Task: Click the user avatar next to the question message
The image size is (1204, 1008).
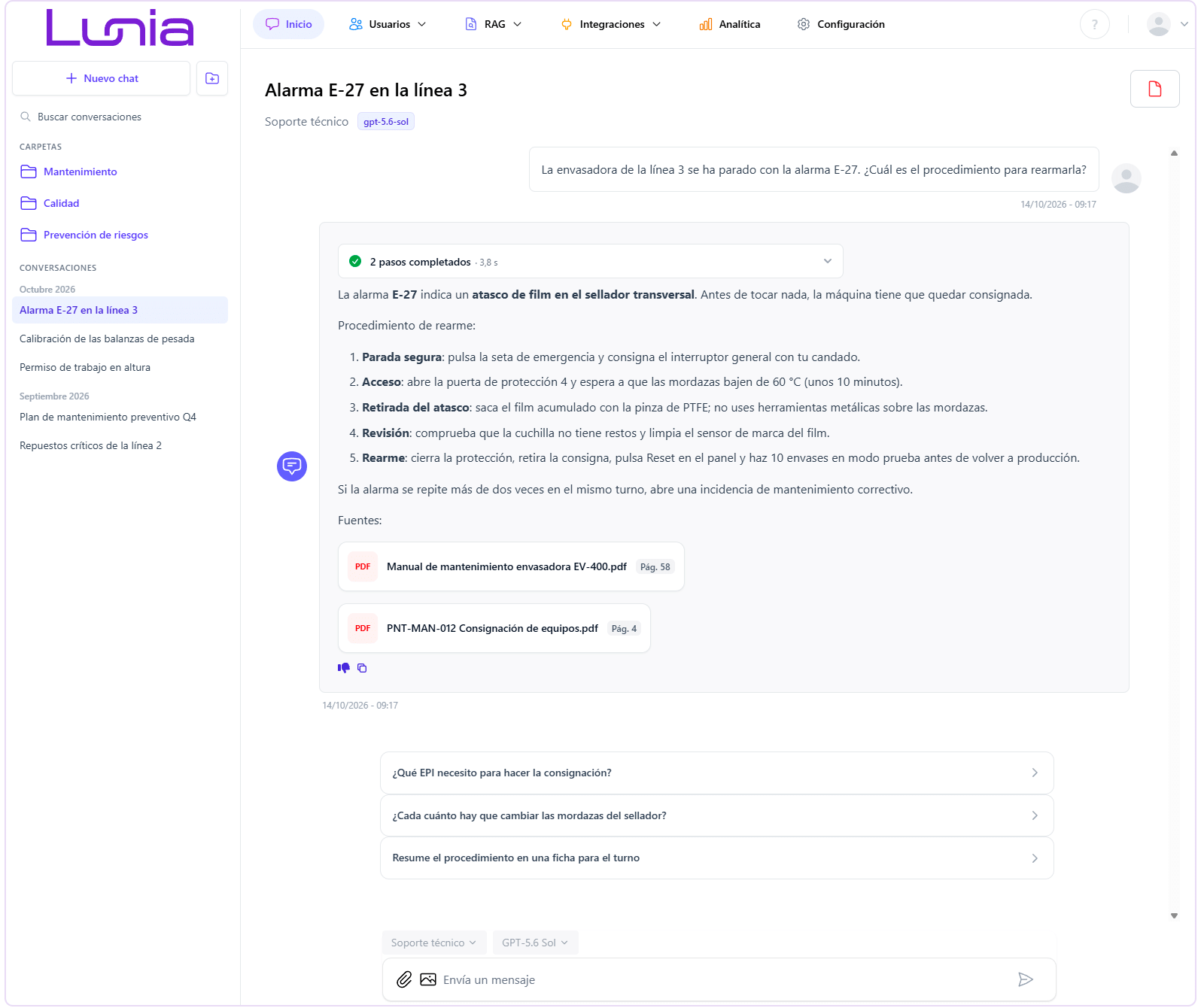Action: pyautogui.click(x=1126, y=178)
